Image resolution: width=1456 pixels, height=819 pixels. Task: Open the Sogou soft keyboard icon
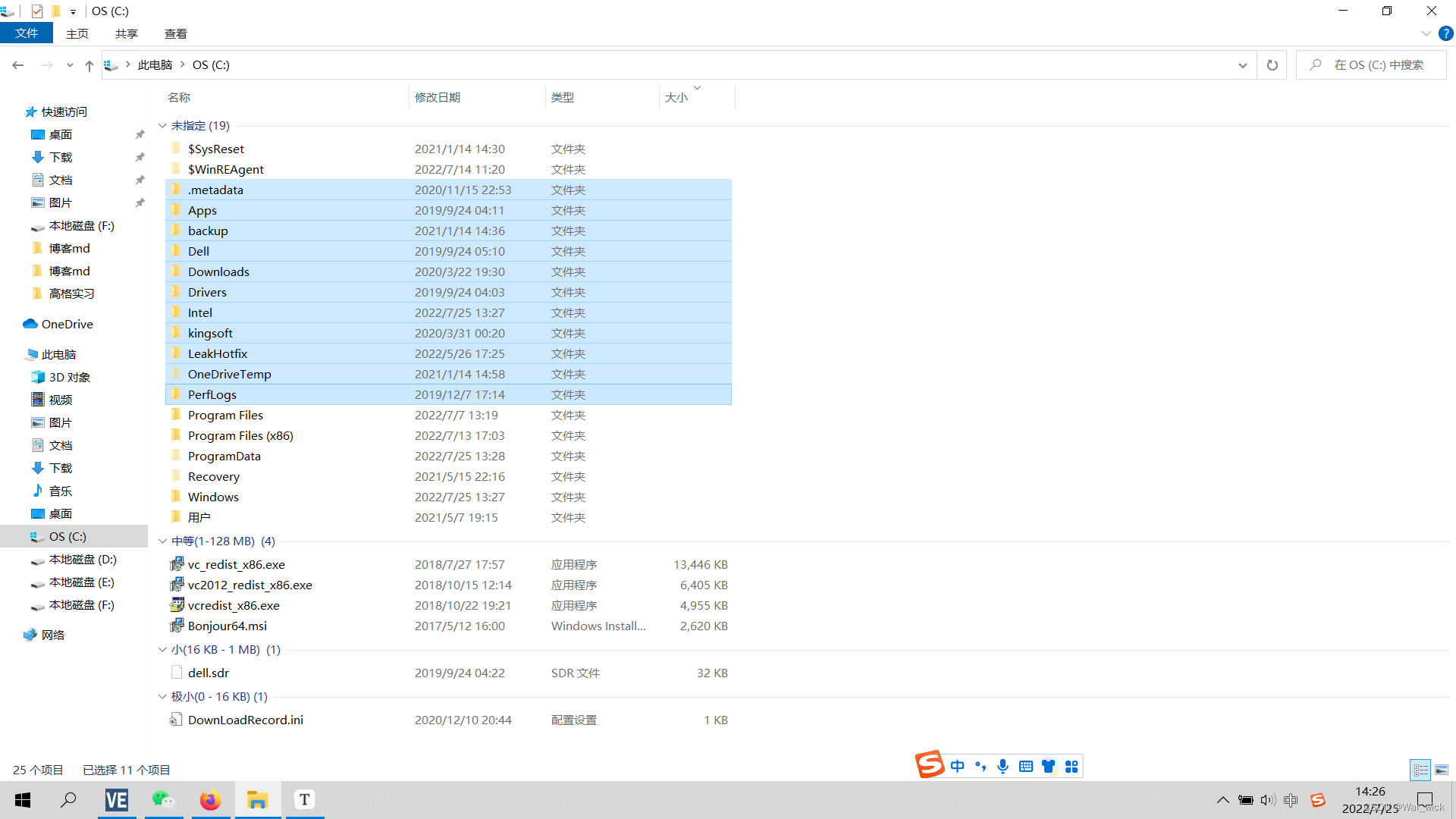1025,766
